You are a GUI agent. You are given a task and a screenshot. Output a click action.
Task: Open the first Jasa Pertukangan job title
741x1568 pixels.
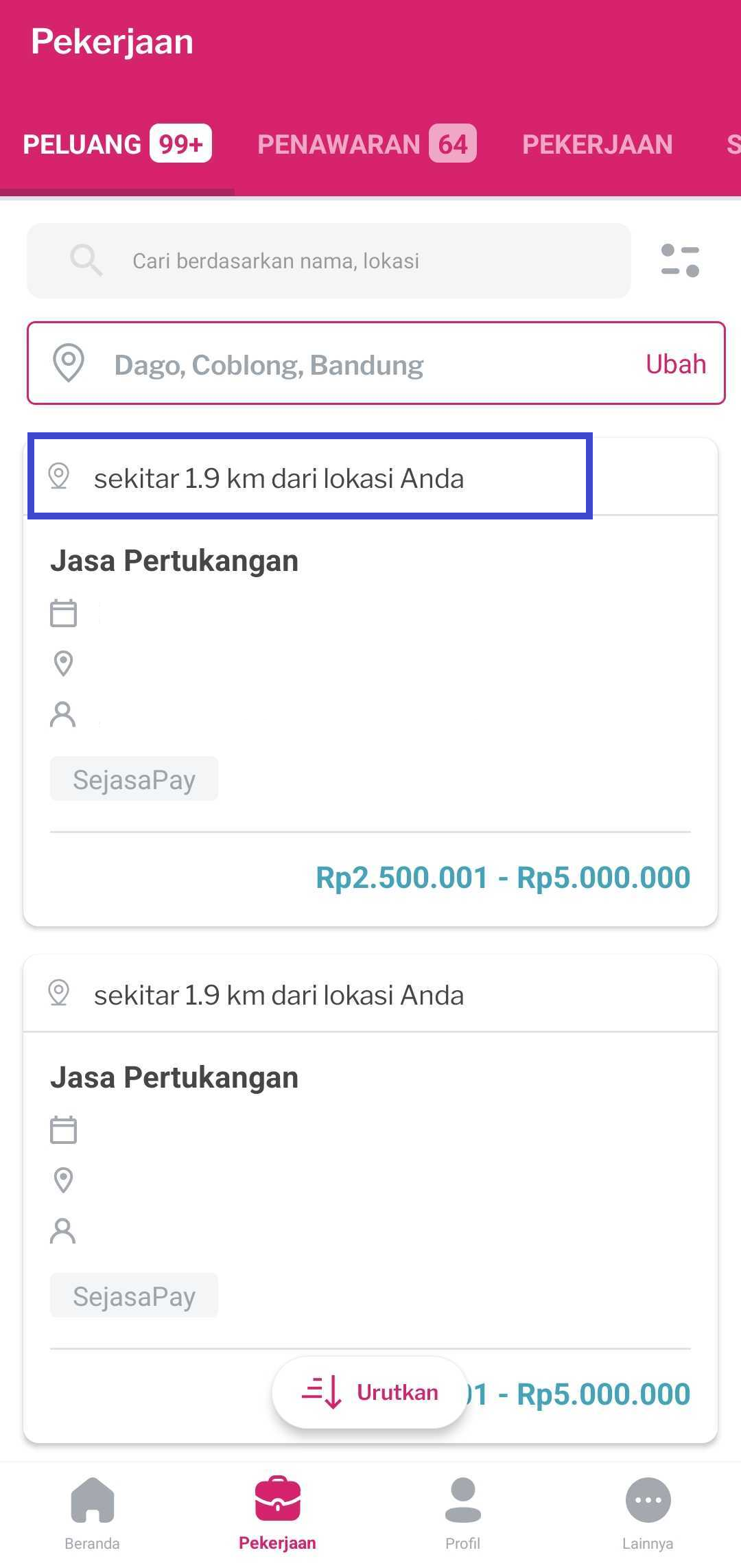(174, 561)
